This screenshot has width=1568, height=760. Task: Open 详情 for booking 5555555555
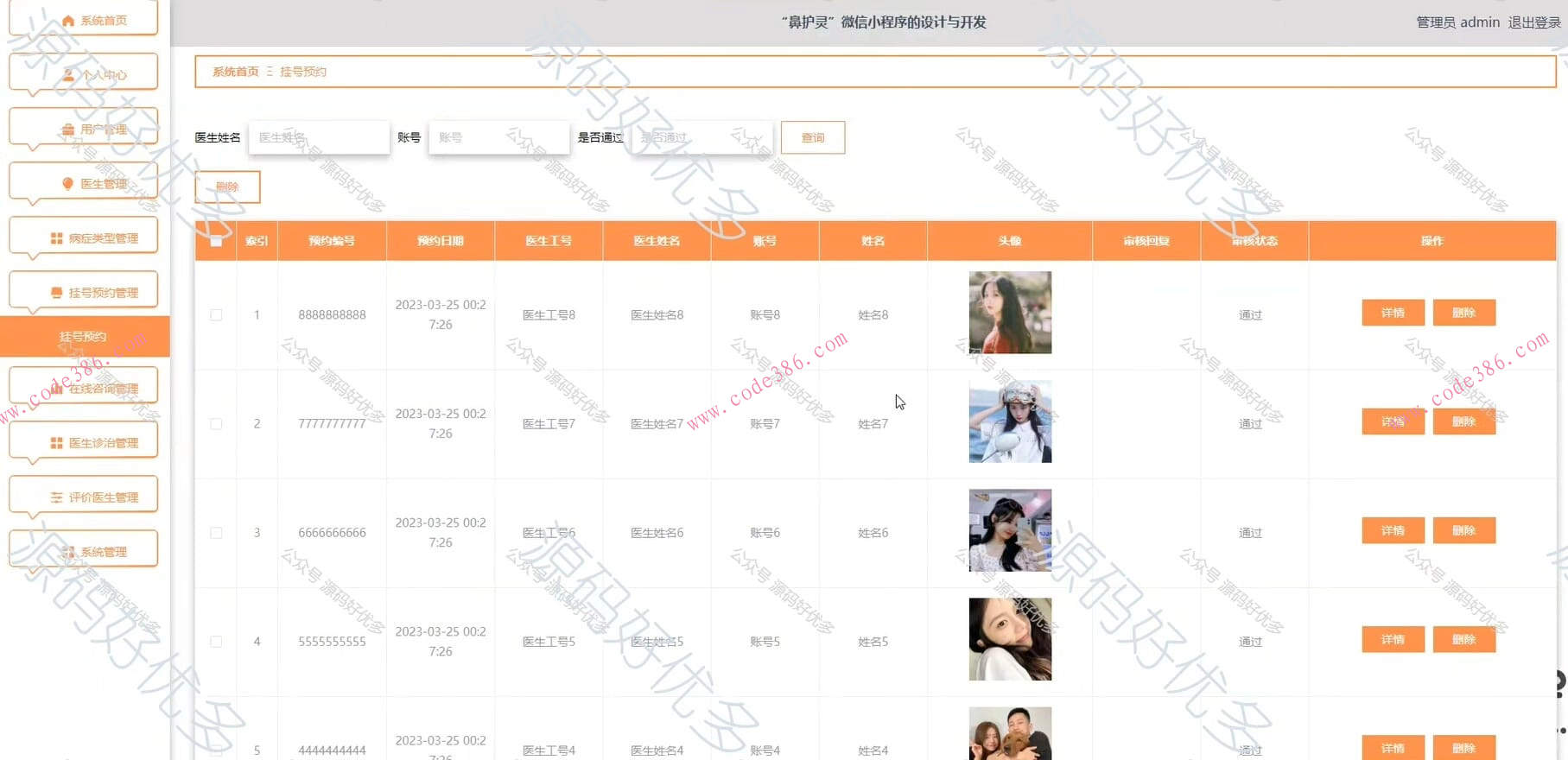coord(1393,639)
